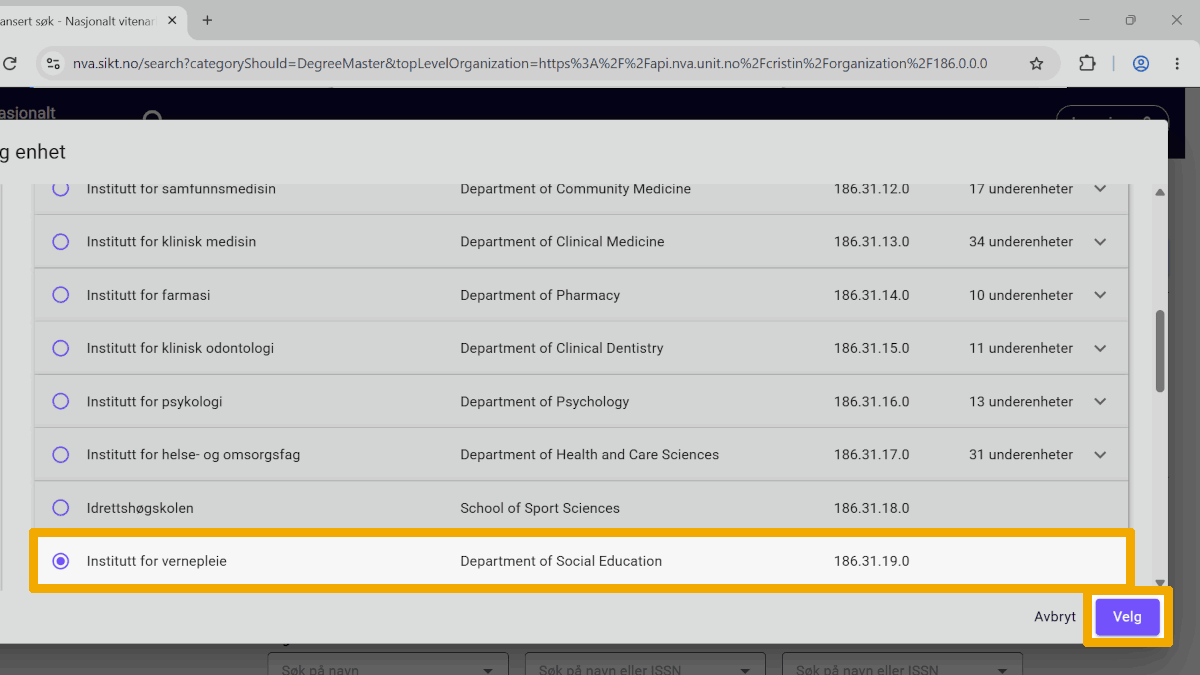The height and width of the screenshot is (675, 1200).
Task: View site information icon in address bar
Action: (54, 63)
